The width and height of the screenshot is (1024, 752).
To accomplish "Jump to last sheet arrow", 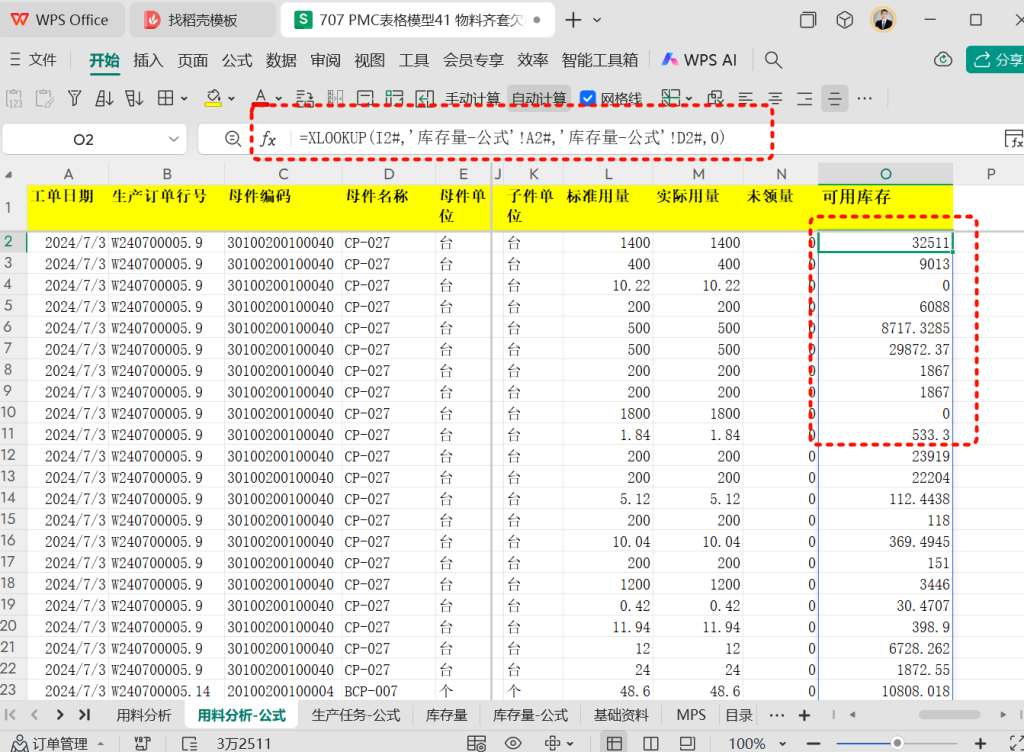I will (x=84, y=715).
